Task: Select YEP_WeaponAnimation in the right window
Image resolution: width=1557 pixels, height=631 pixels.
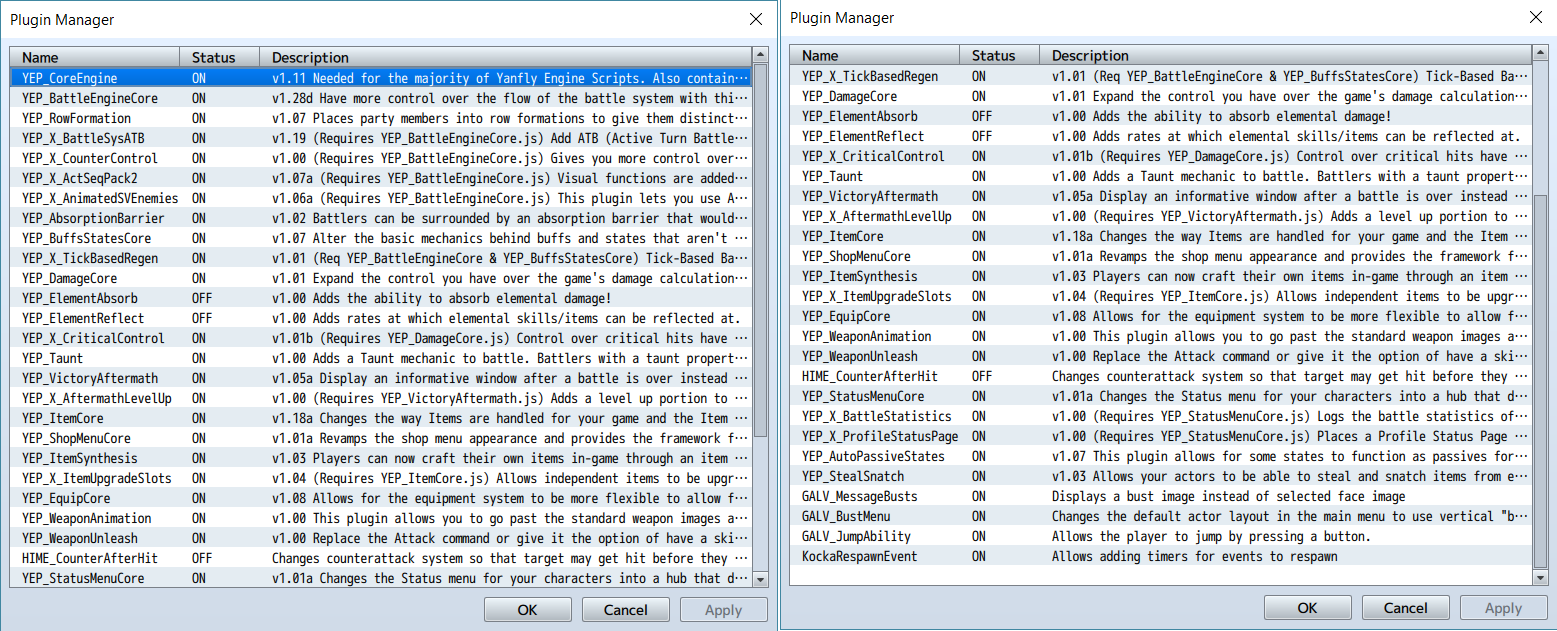Action: tap(1161, 336)
